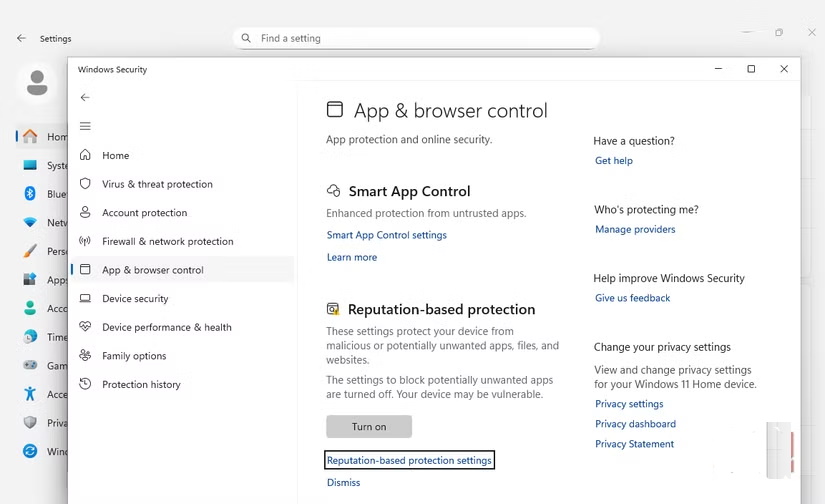Open Smart App Control settings link
The height and width of the screenshot is (504, 825).
coord(386,235)
